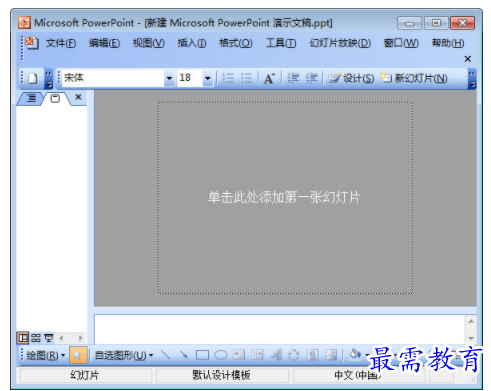
Task: Open the 插入(I) menu
Action: click(x=192, y=43)
